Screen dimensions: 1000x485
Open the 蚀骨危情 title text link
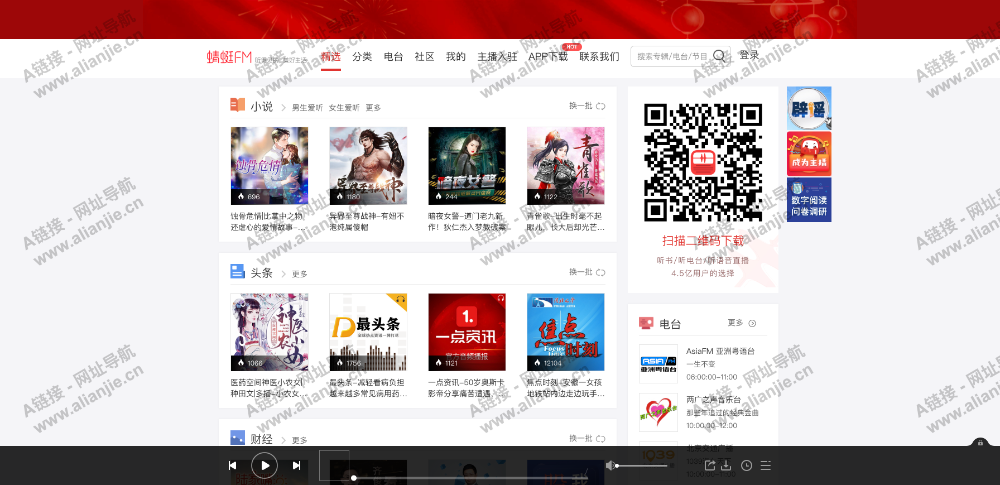pos(269,221)
